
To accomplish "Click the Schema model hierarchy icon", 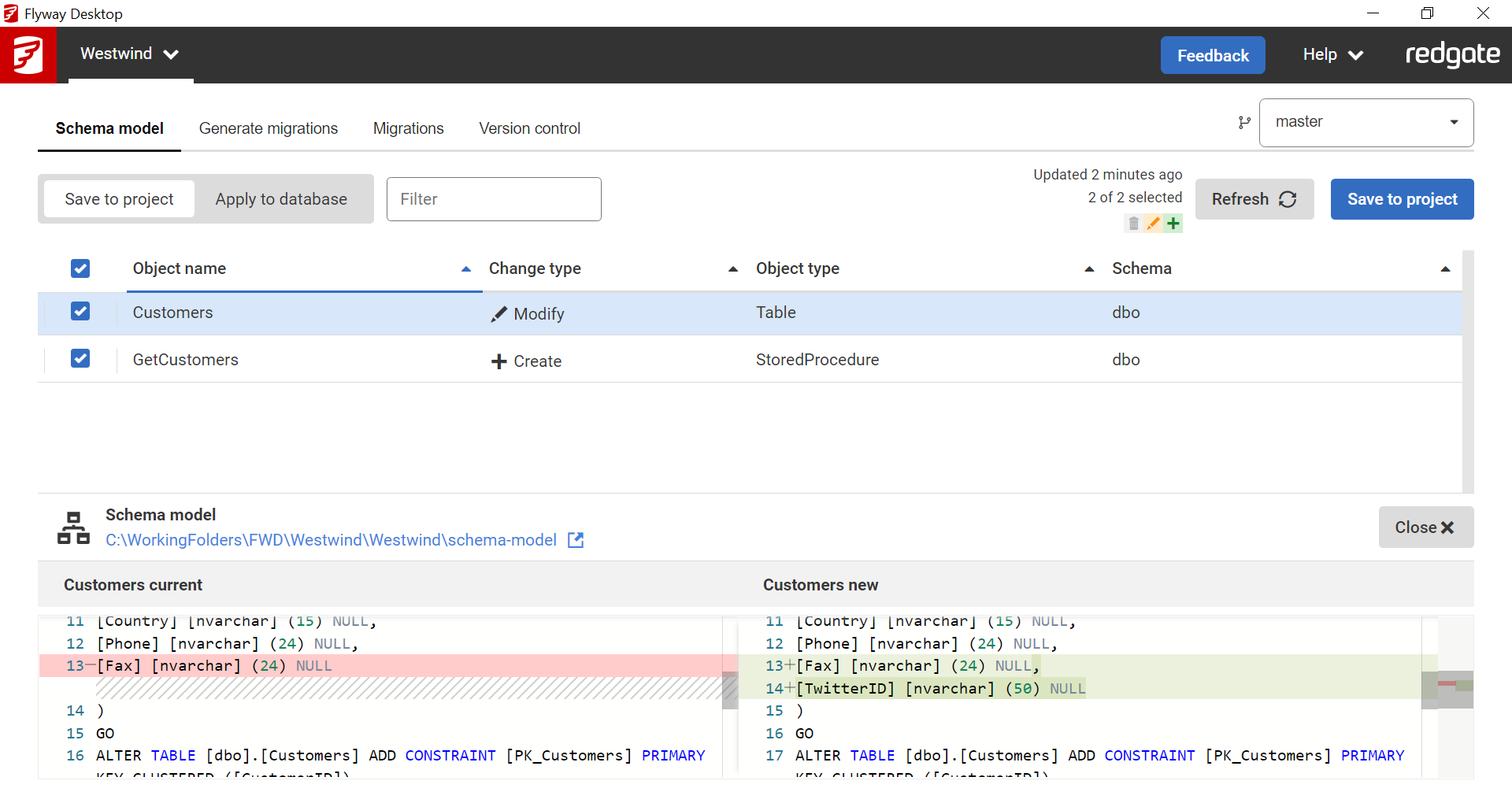I will pos(73,527).
